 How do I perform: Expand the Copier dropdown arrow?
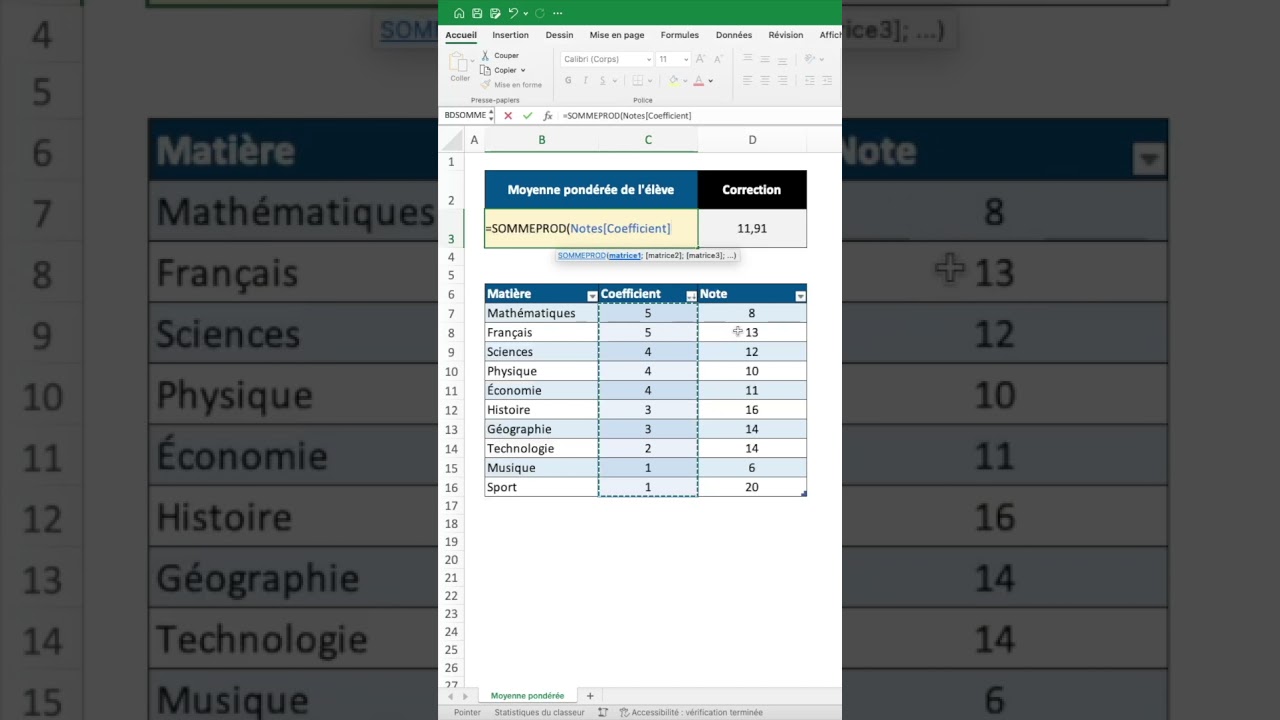[x=522, y=70]
